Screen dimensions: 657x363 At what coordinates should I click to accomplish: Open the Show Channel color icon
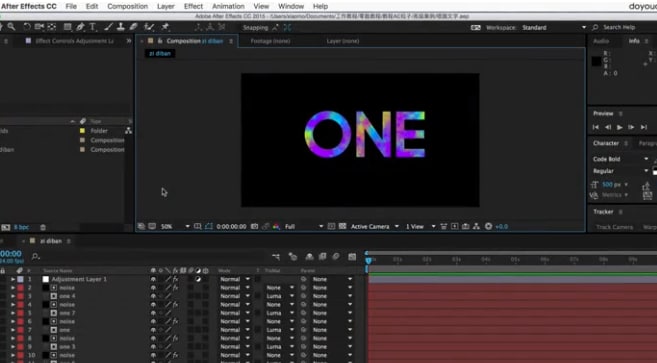click(x=276, y=226)
